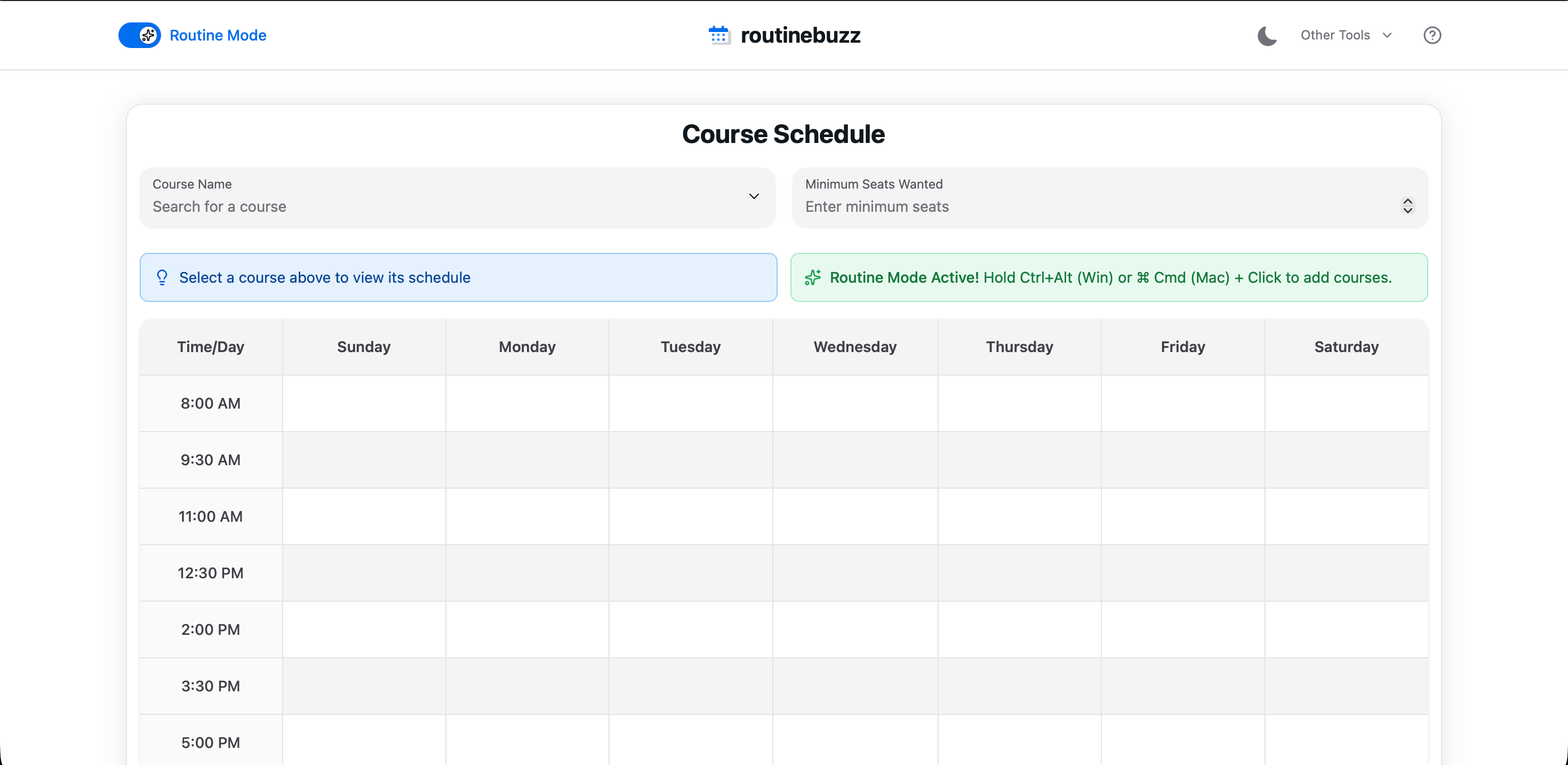Screen dimensions: 1568x765
Task: Toggle the Routine Mode switch off
Action: tap(139, 35)
